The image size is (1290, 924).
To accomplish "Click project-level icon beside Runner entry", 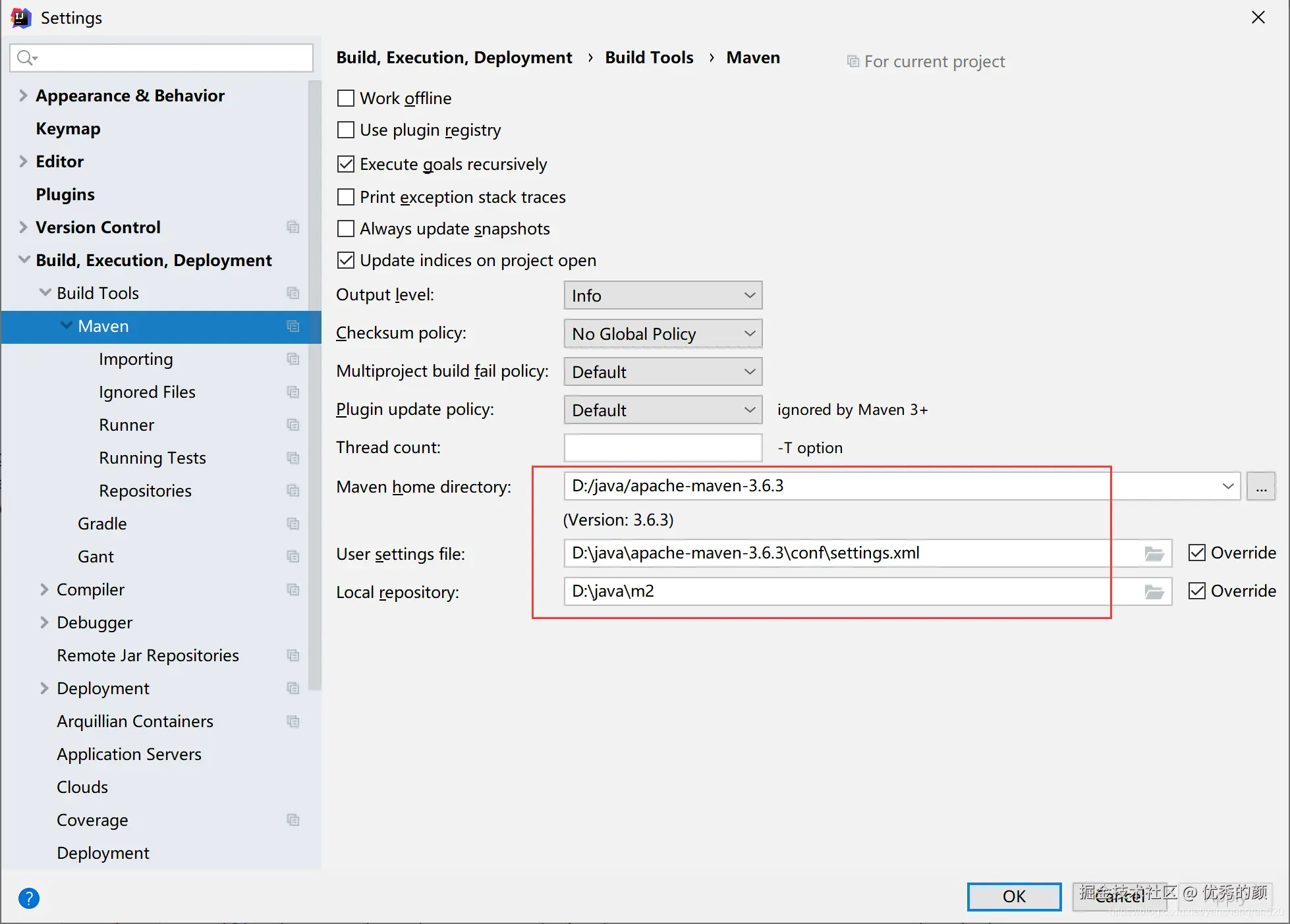I will (x=293, y=425).
